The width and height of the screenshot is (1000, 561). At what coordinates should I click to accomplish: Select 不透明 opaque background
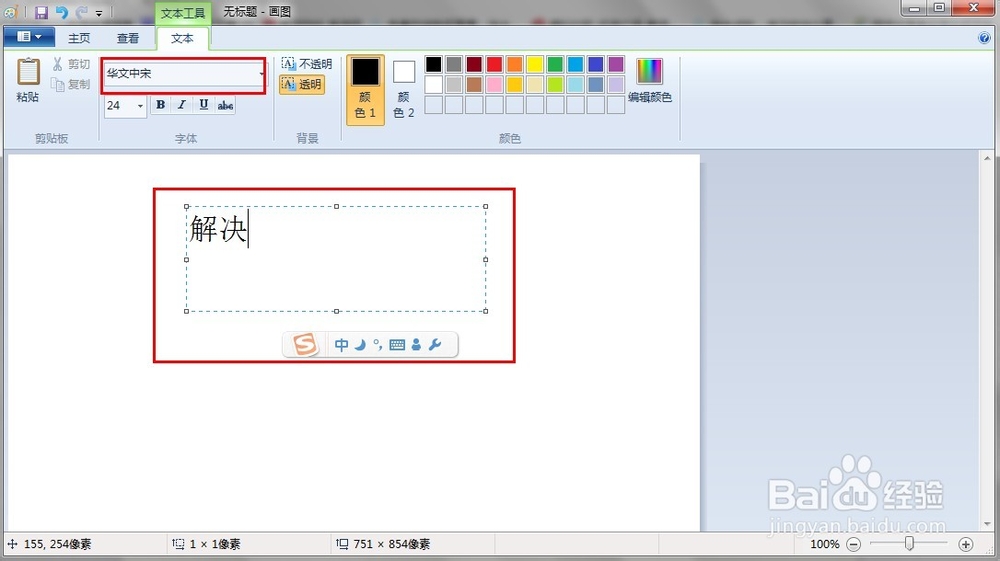pos(307,64)
